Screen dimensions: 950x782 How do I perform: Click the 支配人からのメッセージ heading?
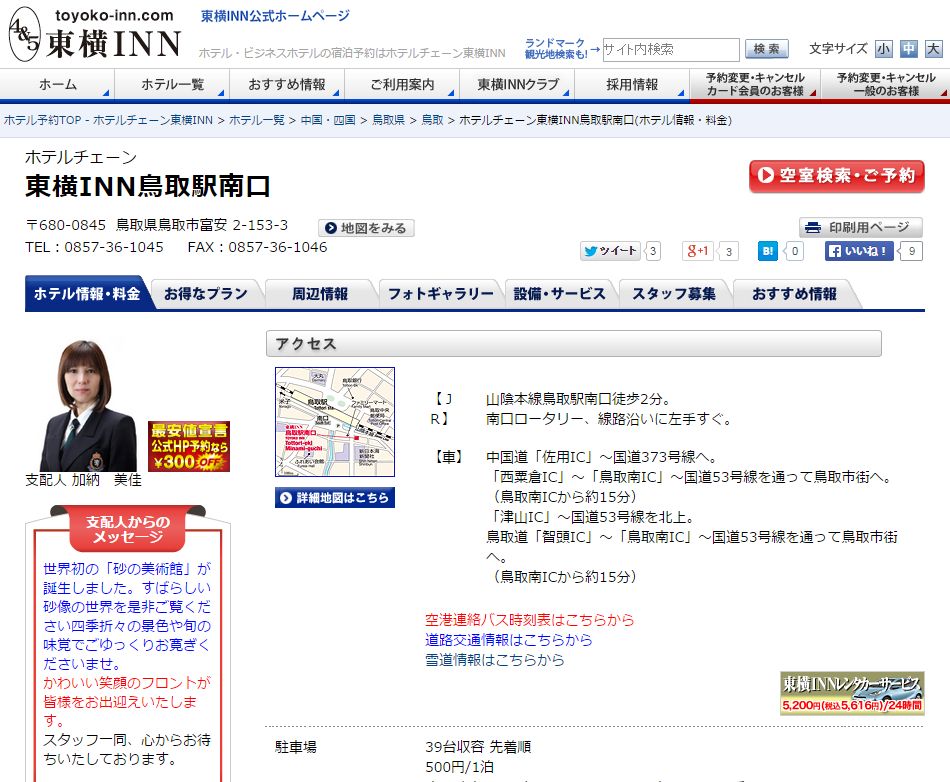click(128, 529)
